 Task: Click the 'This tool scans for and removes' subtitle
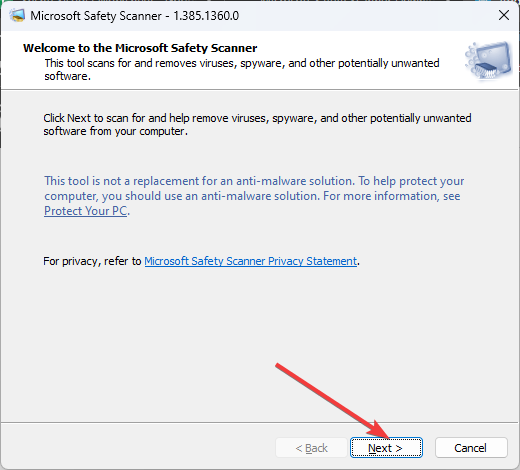(242, 69)
